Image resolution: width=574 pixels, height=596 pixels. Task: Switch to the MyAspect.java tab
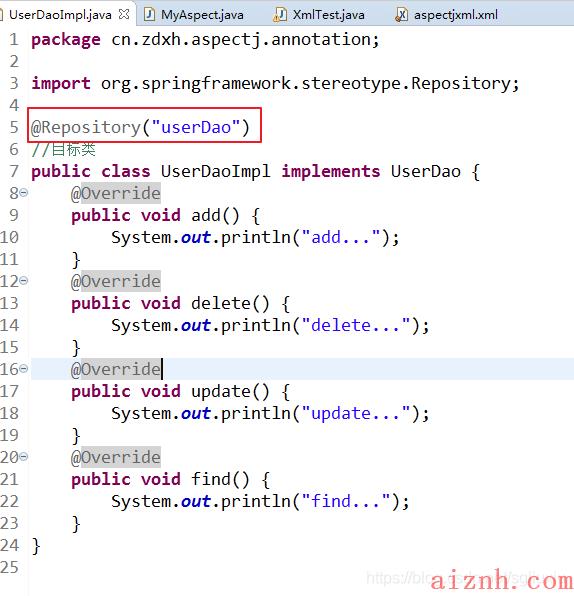202,15
